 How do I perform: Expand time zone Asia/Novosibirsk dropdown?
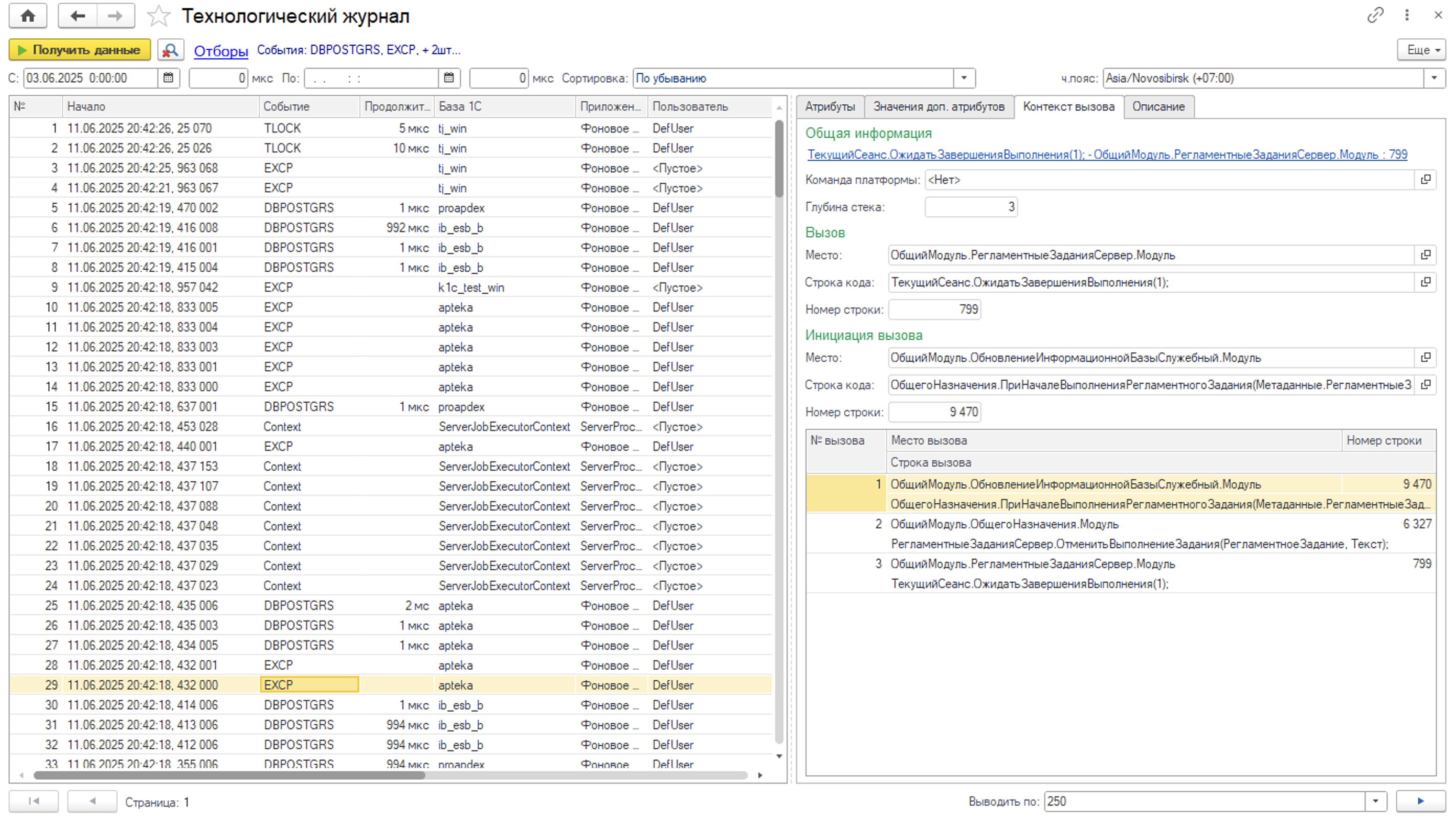pos(1433,78)
